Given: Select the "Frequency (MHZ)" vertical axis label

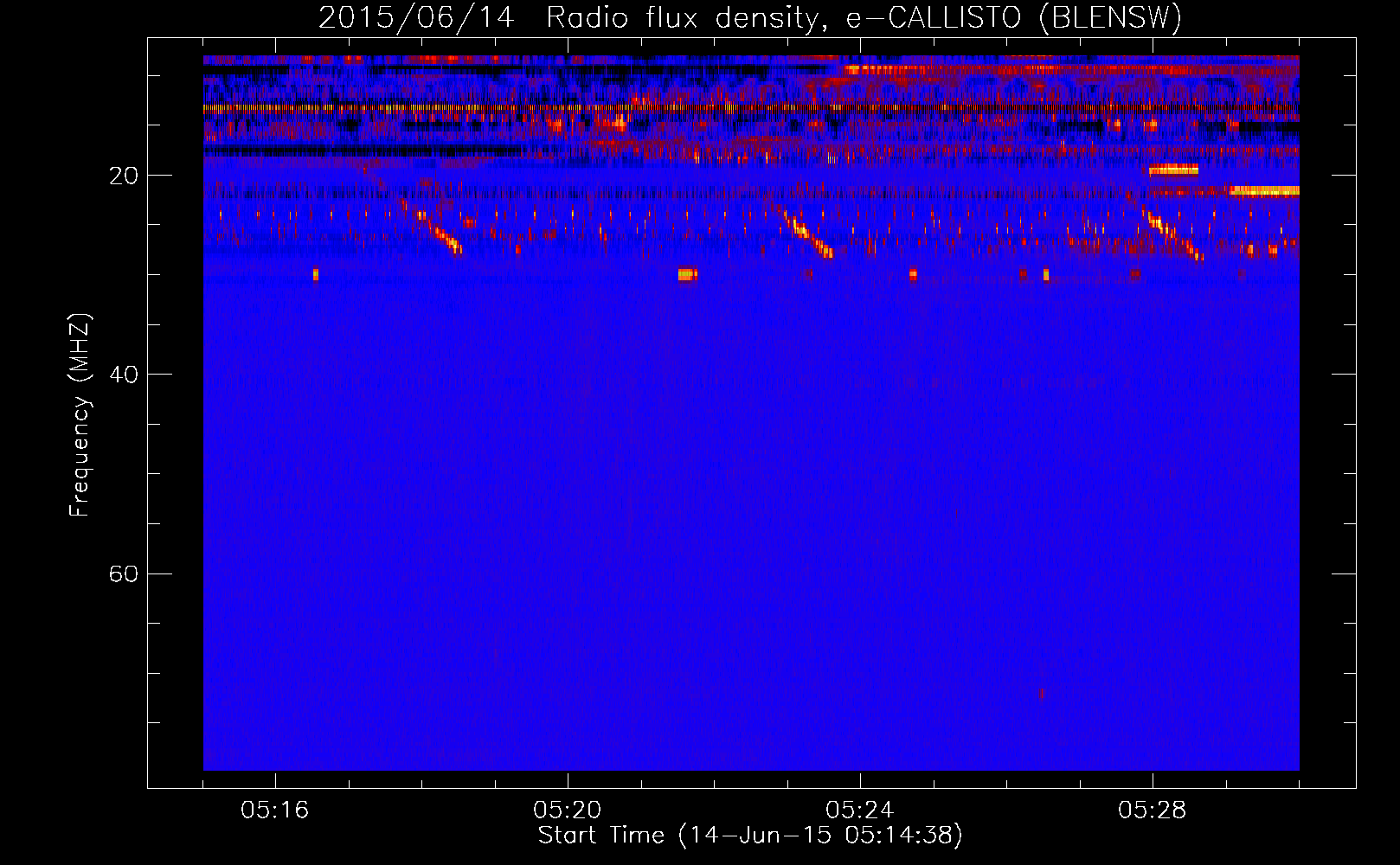Looking at the screenshot, I should pos(80,415).
